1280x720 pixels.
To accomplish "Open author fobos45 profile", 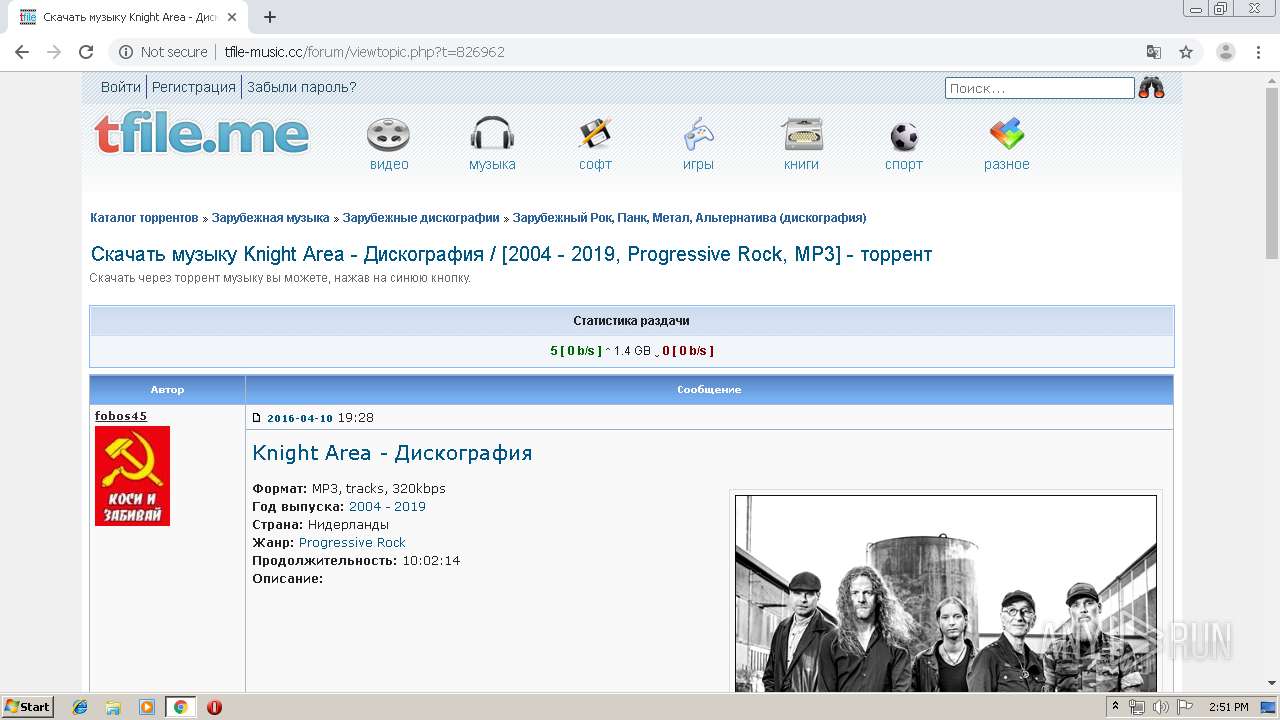I will 120,416.
